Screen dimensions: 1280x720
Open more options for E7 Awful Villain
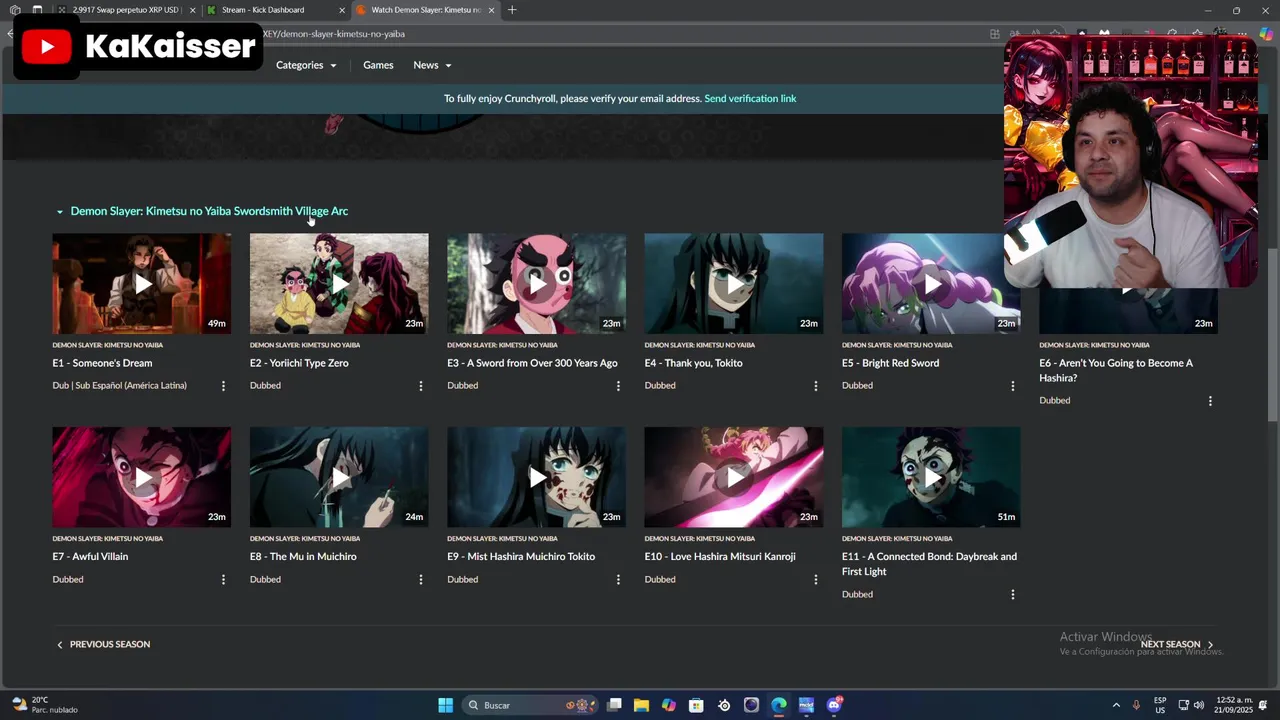(223, 580)
